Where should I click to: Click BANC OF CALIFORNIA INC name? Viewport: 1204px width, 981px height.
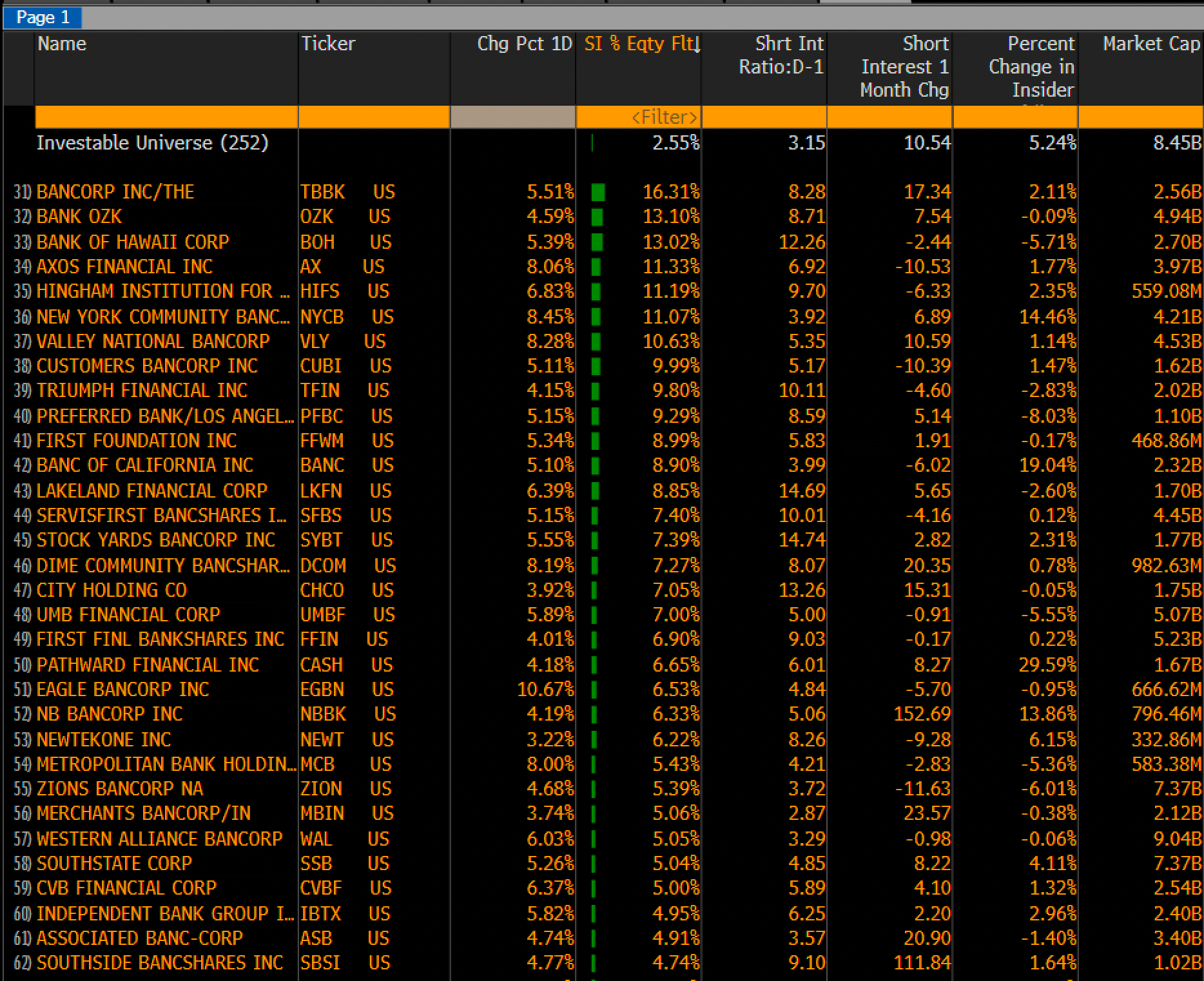(145, 465)
